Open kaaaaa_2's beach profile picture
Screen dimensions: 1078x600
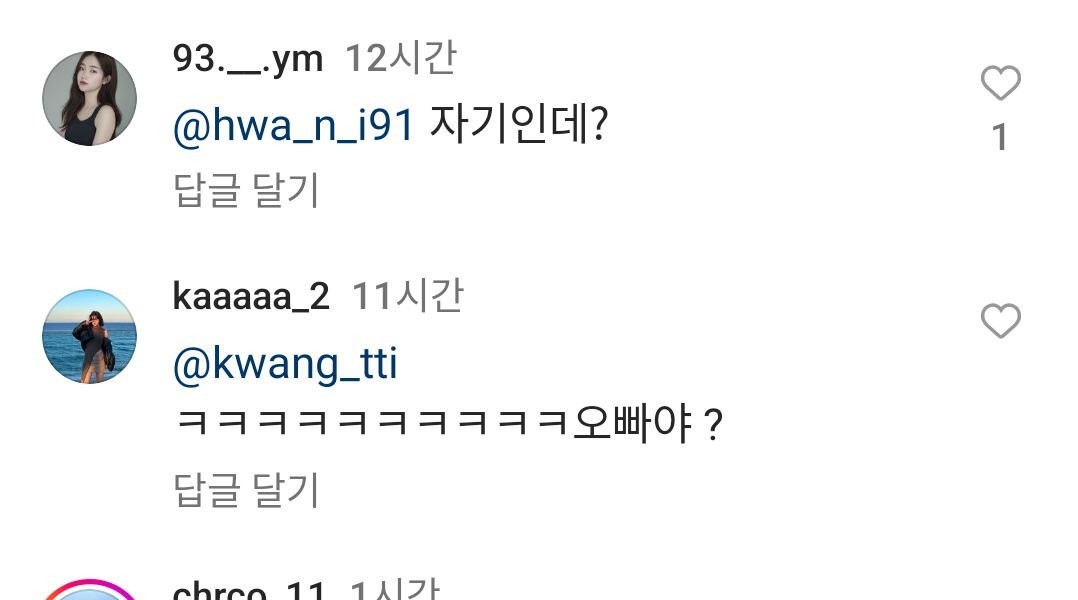(89, 336)
